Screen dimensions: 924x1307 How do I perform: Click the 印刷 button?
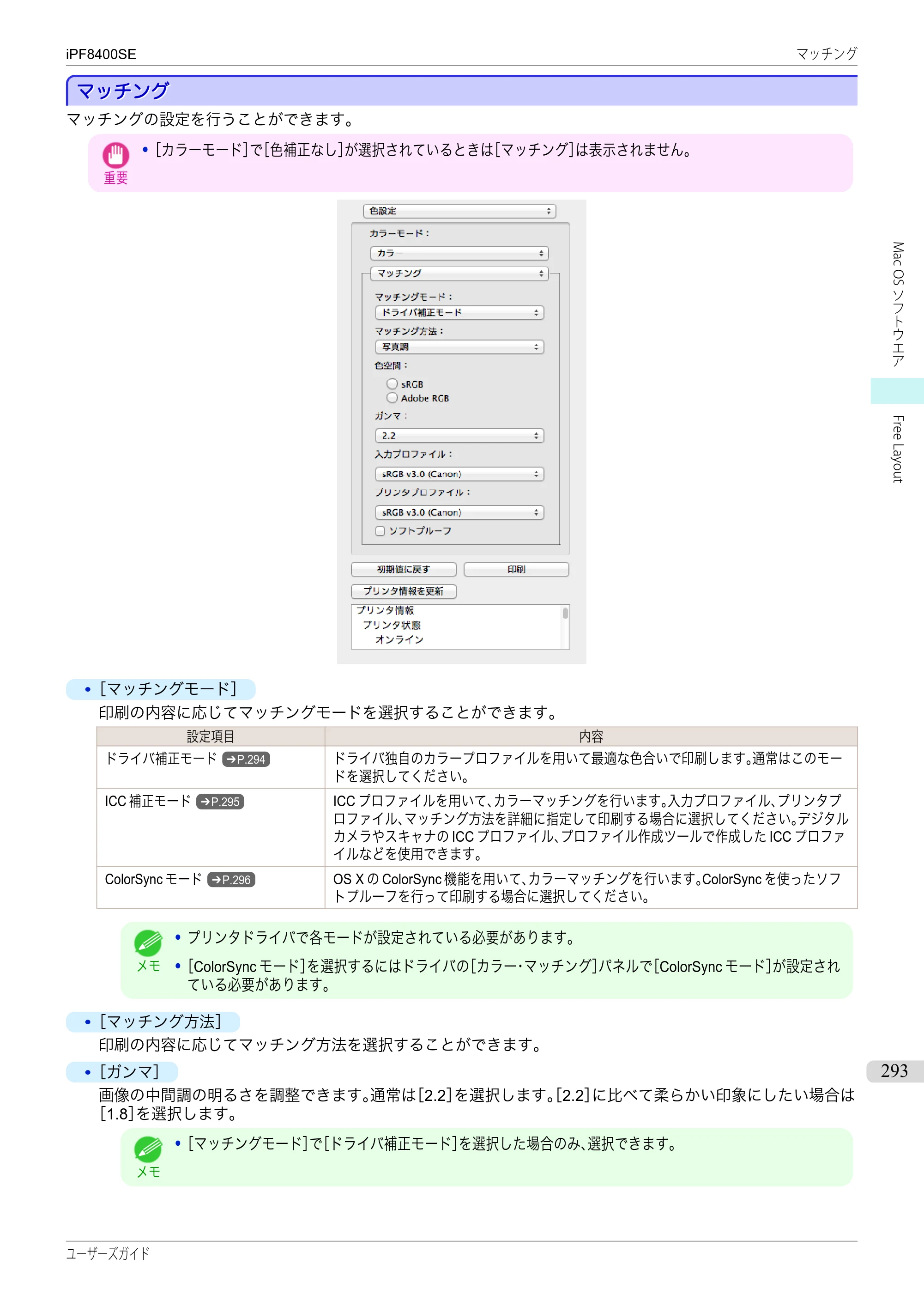516,569
